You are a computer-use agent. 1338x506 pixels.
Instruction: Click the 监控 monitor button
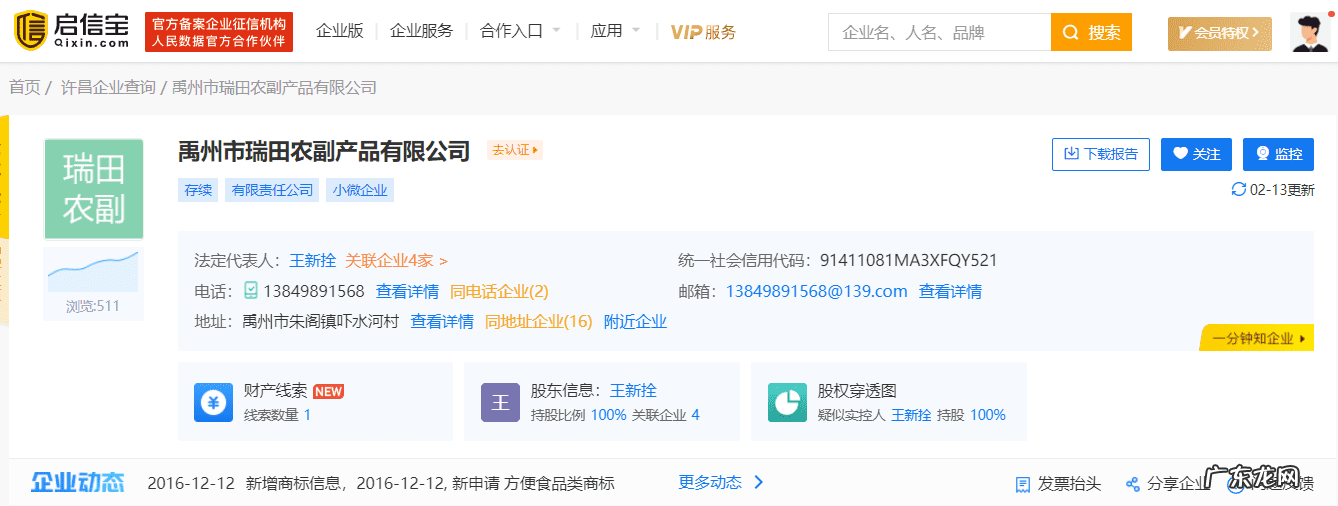[x=1278, y=154]
